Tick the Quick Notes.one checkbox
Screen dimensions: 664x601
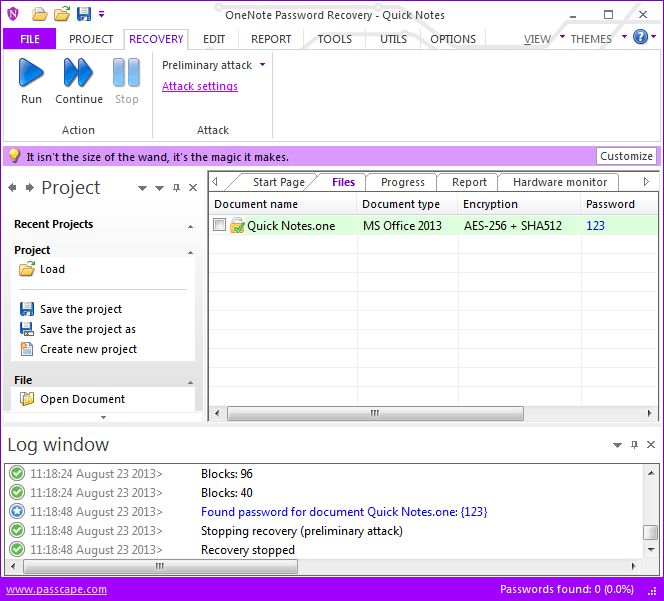pyautogui.click(x=219, y=224)
